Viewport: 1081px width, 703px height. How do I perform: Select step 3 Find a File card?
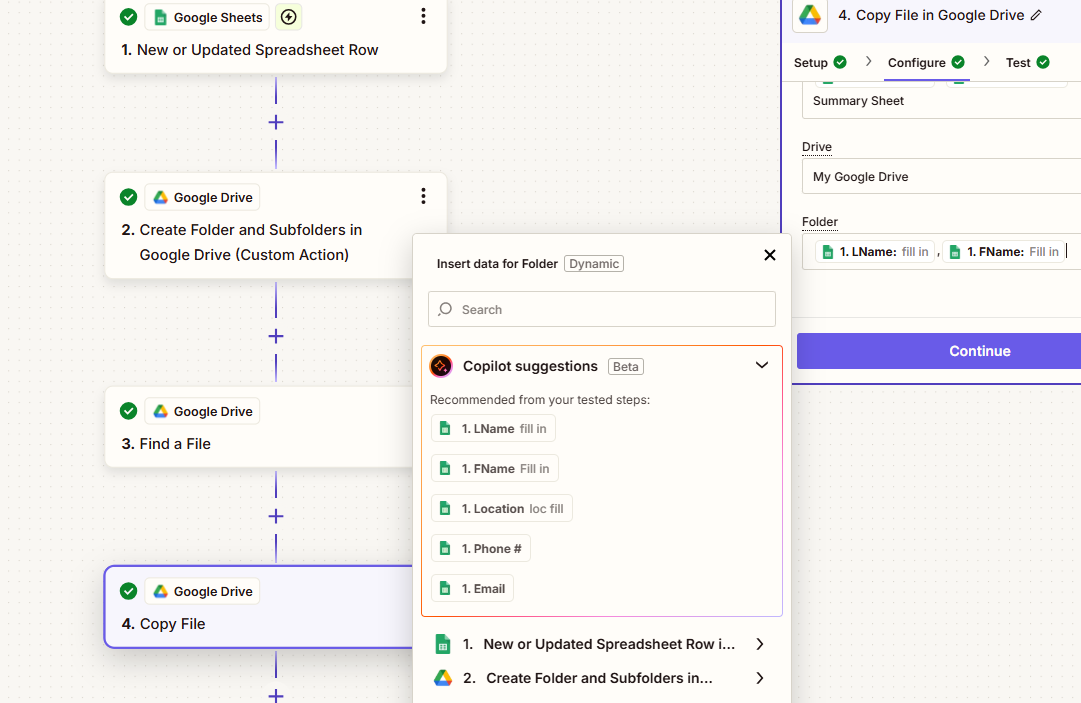[x=259, y=427]
